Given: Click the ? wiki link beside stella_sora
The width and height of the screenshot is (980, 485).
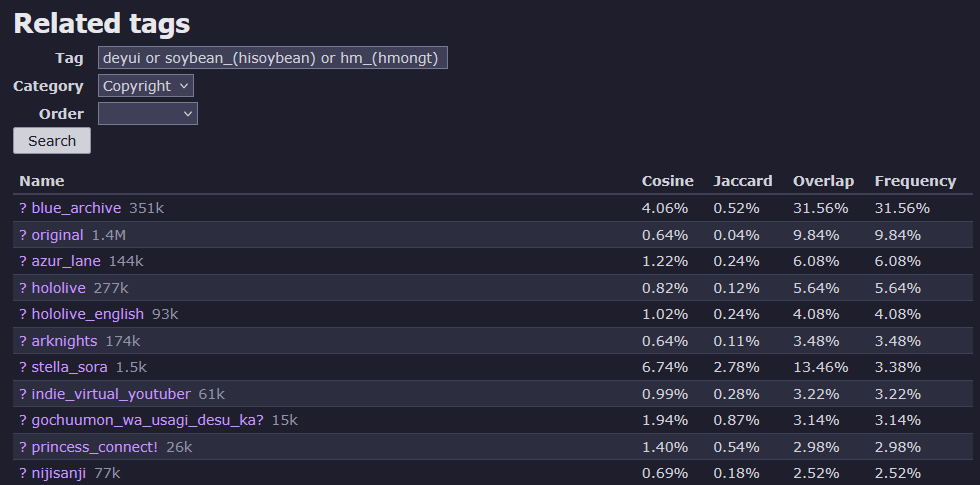Looking at the screenshot, I should click(23, 368).
